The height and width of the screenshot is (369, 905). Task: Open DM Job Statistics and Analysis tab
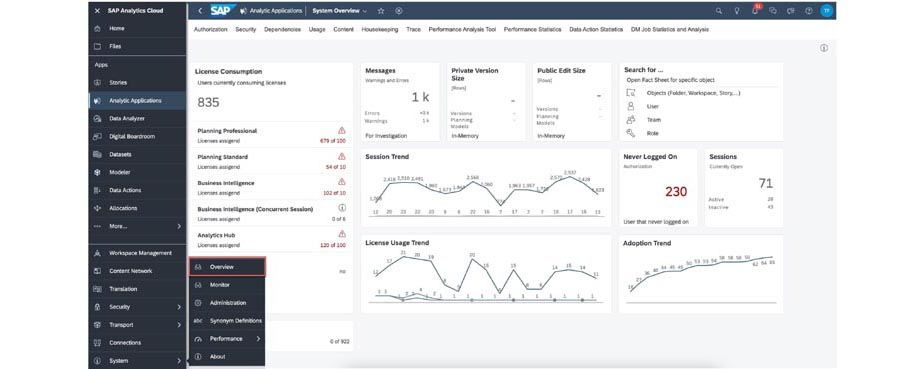coord(670,29)
